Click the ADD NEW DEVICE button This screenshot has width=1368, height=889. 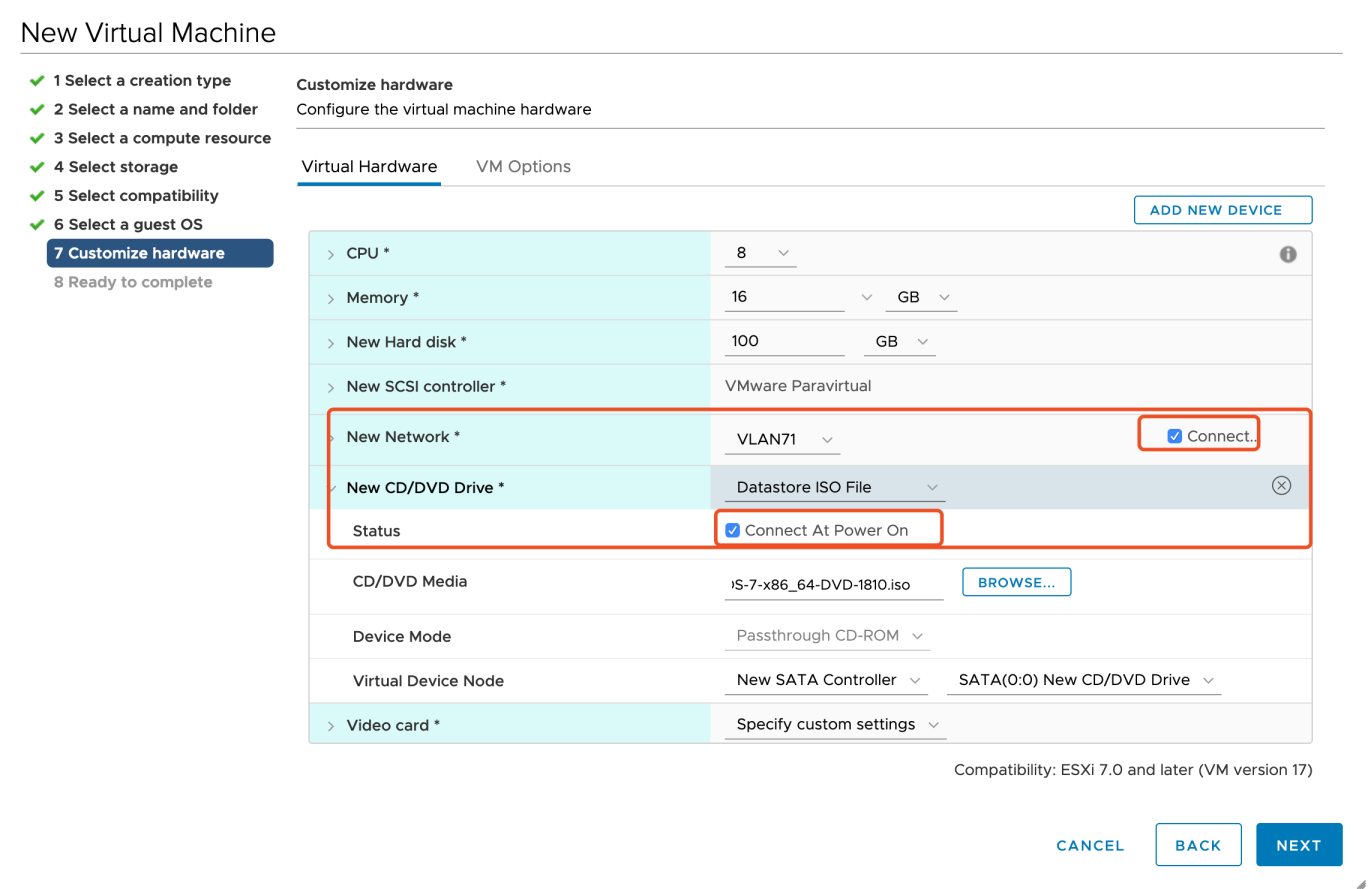click(x=1222, y=209)
